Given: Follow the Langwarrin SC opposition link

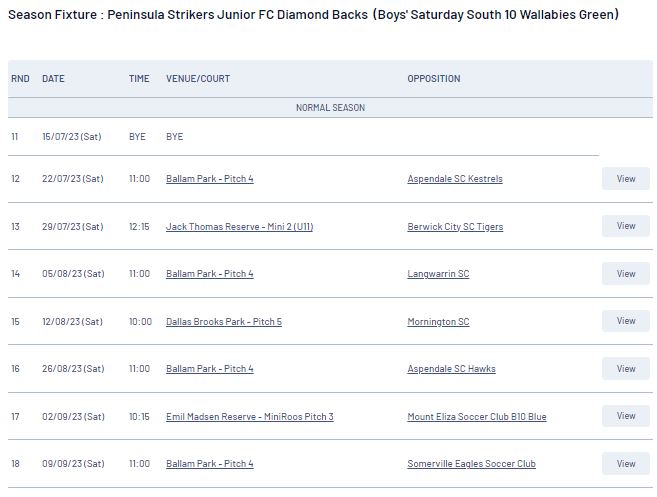Looking at the screenshot, I should point(438,274).
